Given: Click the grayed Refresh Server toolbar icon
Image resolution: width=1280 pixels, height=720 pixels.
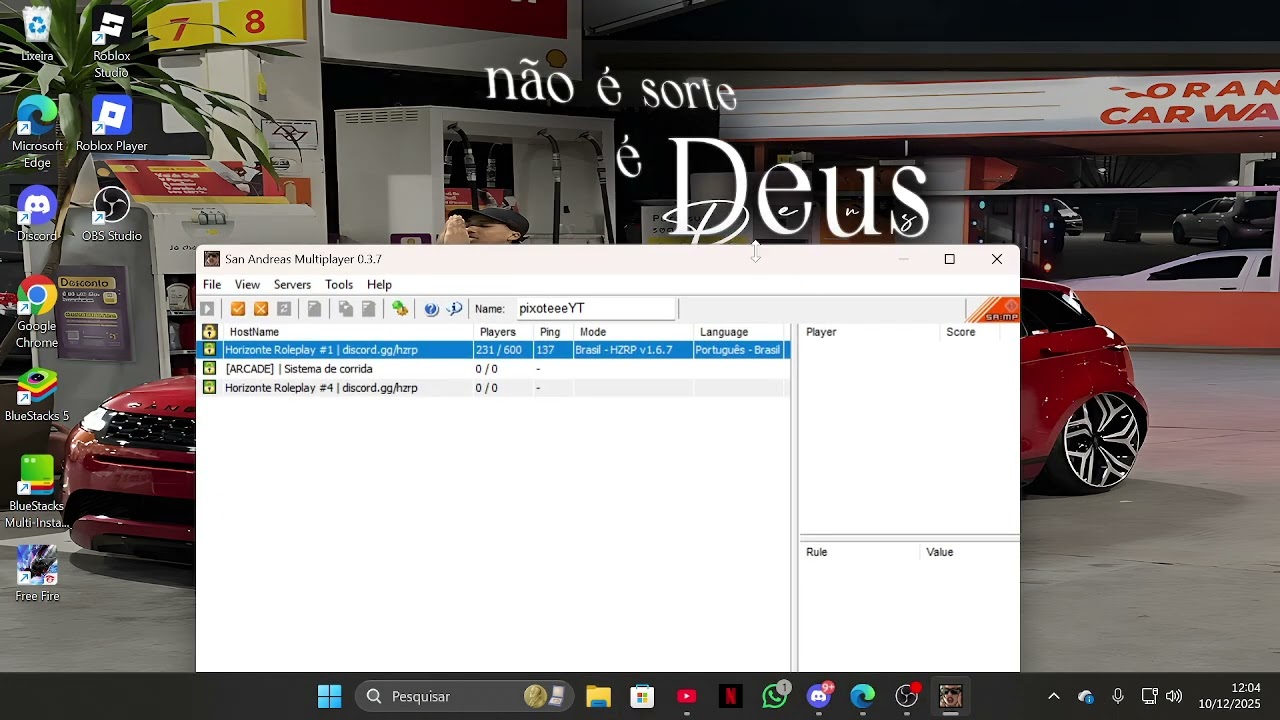Looking at the screenshot, I should click(x=284, y=309).
